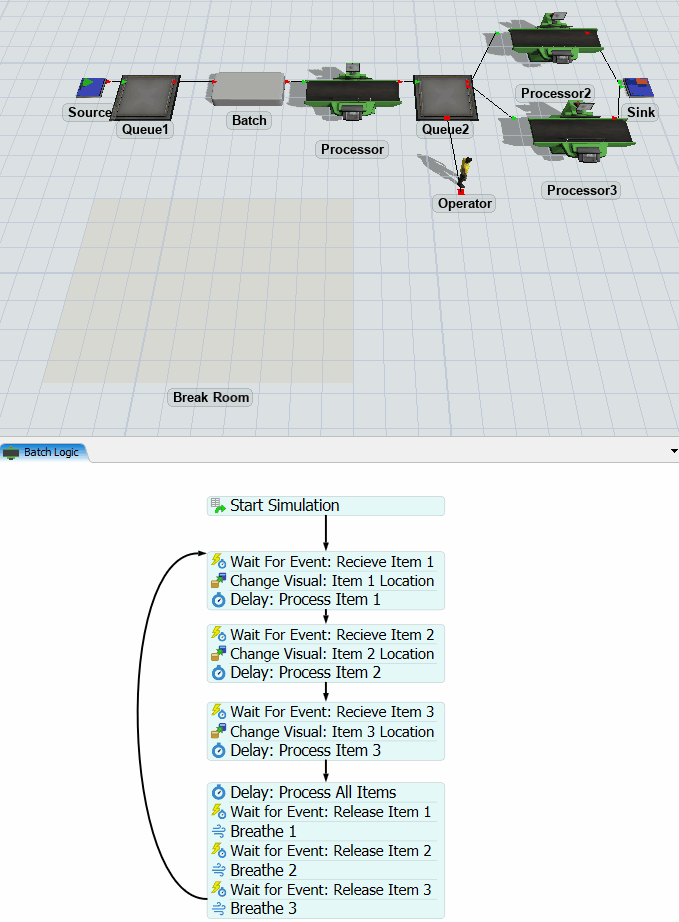Click the Queue1 object

[x=147, y=98]
